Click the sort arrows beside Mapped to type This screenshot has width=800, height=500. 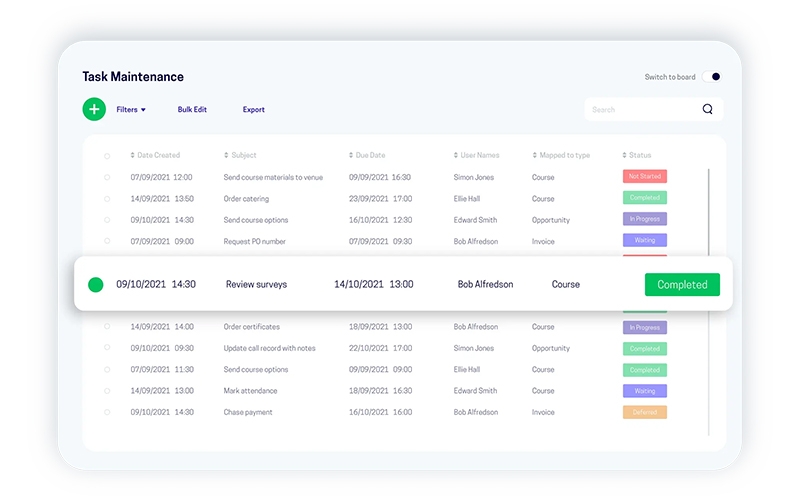pos(535,156)
